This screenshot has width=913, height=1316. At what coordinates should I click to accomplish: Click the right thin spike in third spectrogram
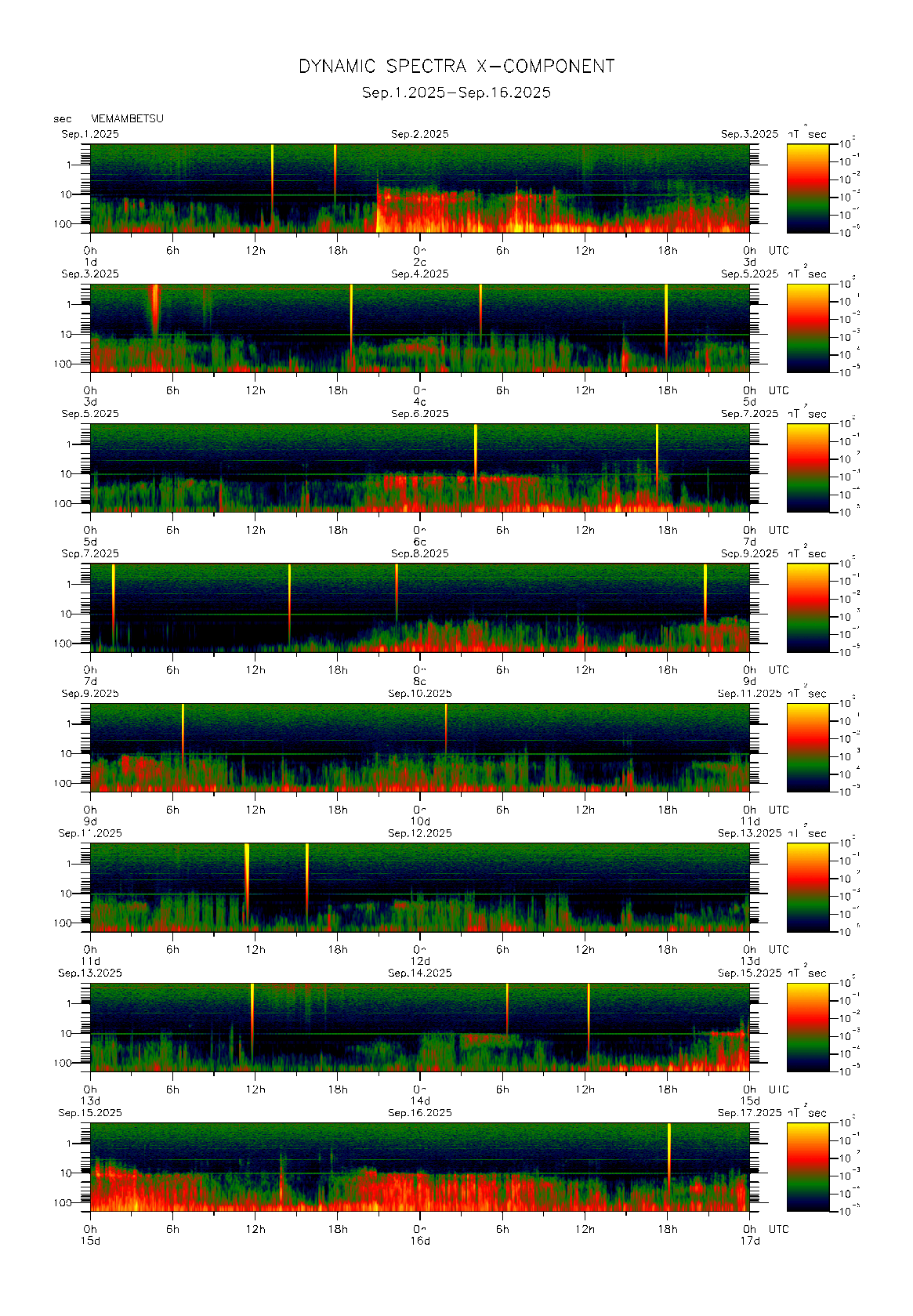tap(657, 451)
